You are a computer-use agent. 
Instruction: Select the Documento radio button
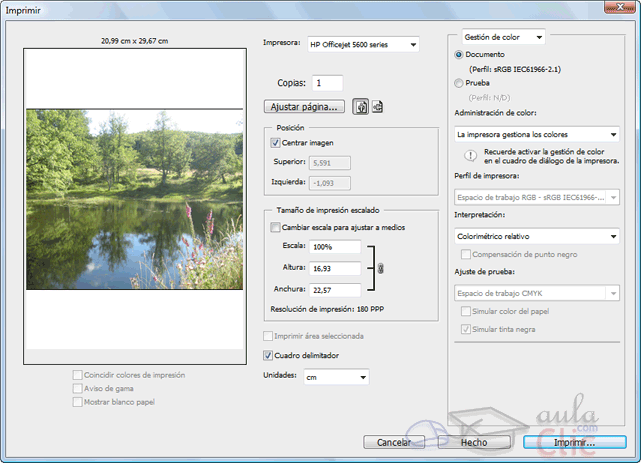[x=459, y=54]
